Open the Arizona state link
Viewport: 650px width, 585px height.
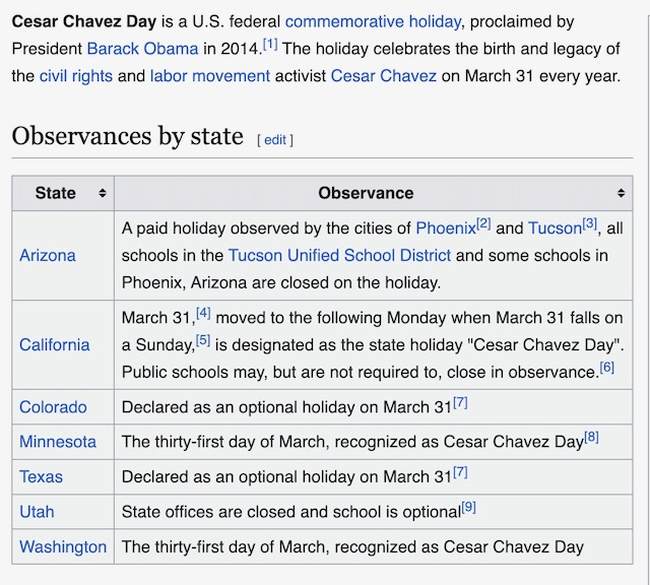click(x=47, y=255)
